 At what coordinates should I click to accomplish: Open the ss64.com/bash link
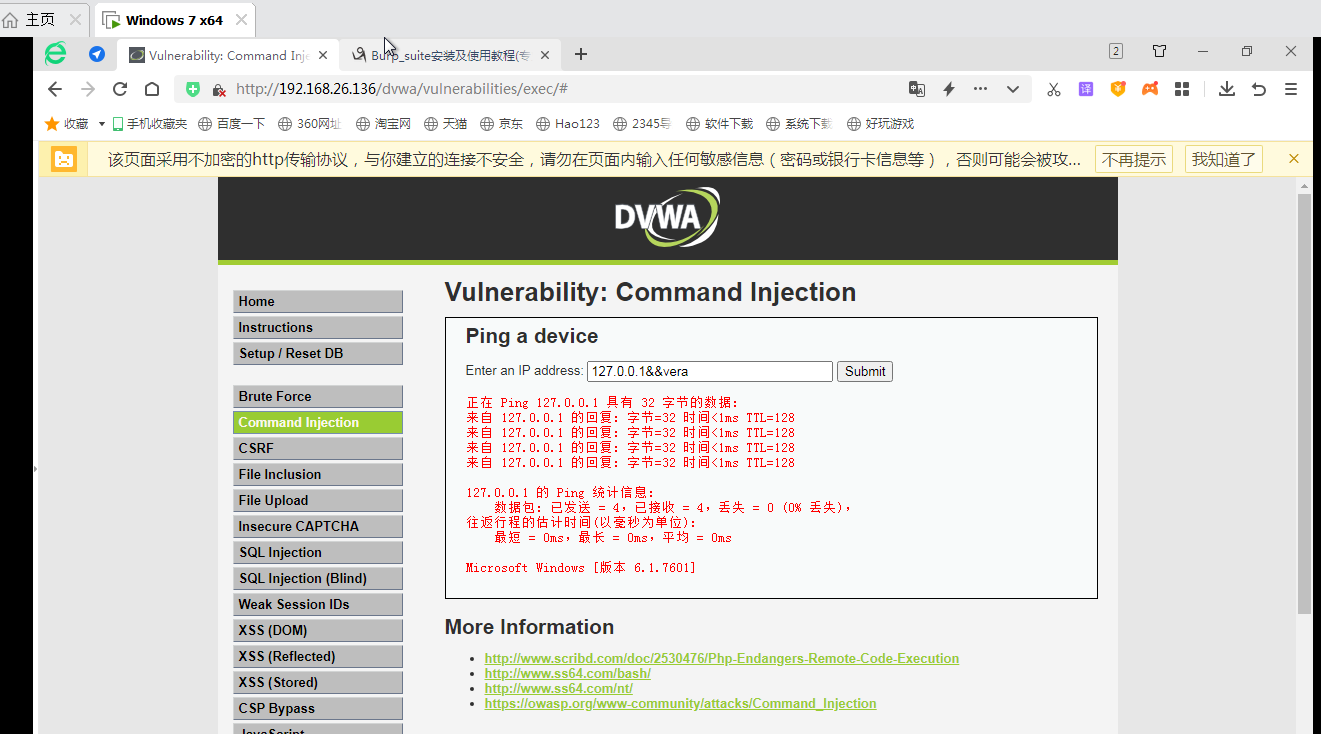(568, 673)
